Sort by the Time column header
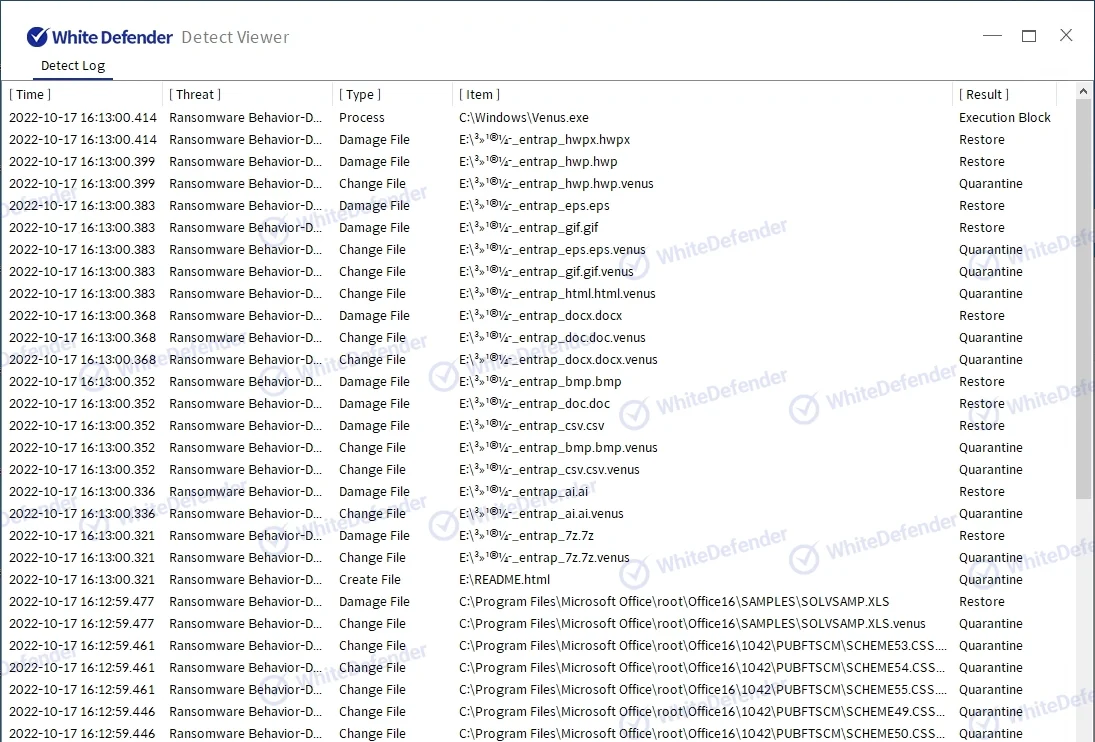 pyautogui.click(x=30, y=94)
